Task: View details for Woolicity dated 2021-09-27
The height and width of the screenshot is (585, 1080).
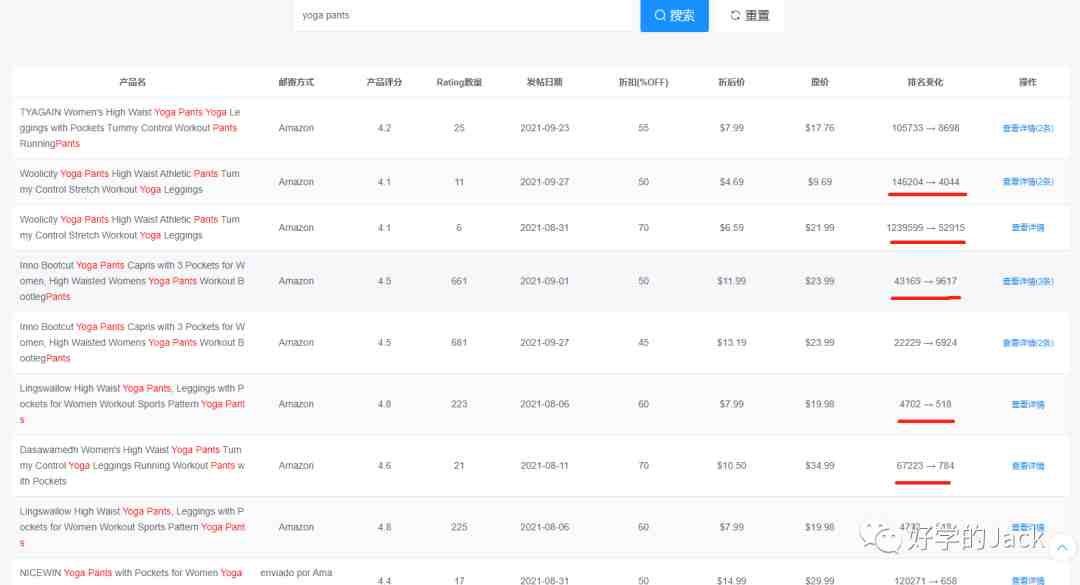Action: pyautogui.click(x=1027, y=182)
